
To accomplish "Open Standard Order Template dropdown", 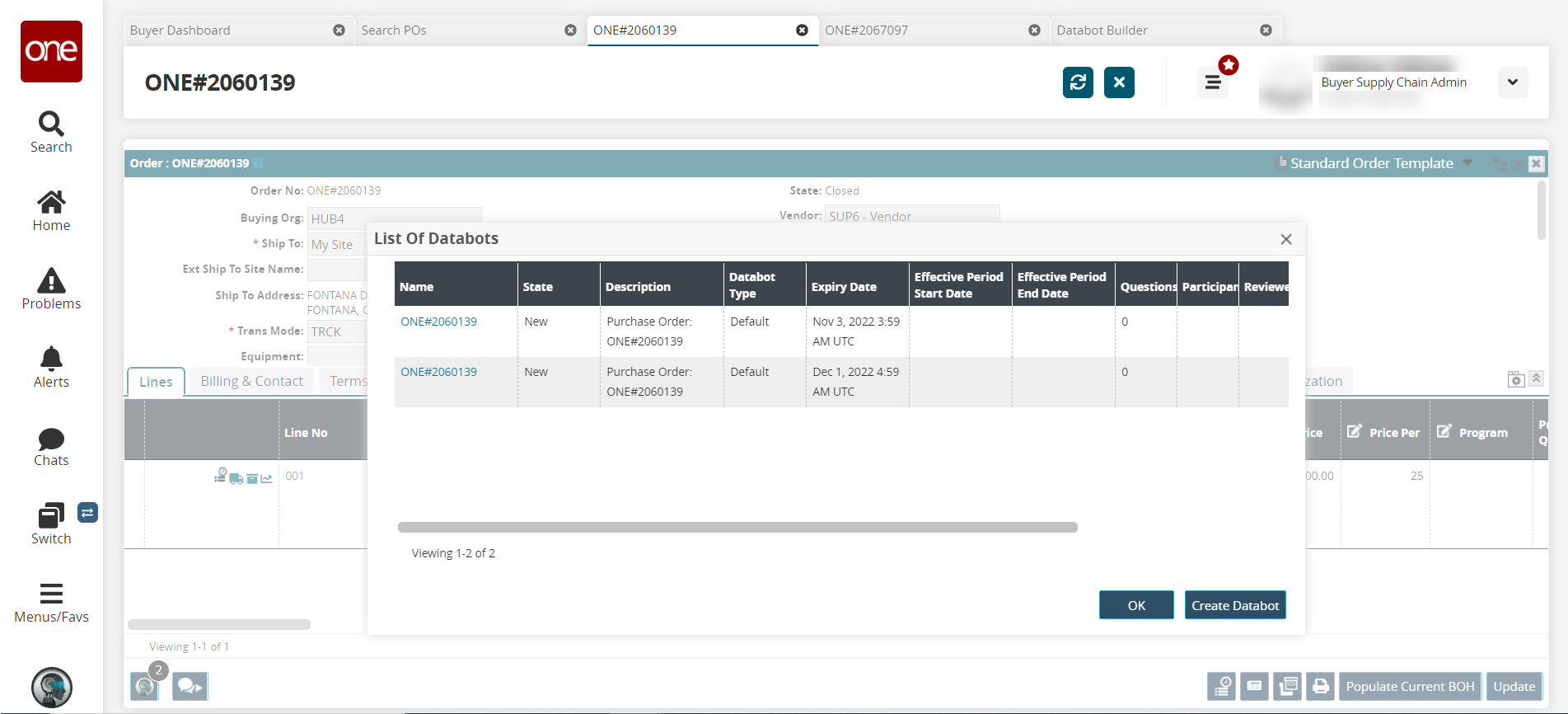I will 1467,163.
